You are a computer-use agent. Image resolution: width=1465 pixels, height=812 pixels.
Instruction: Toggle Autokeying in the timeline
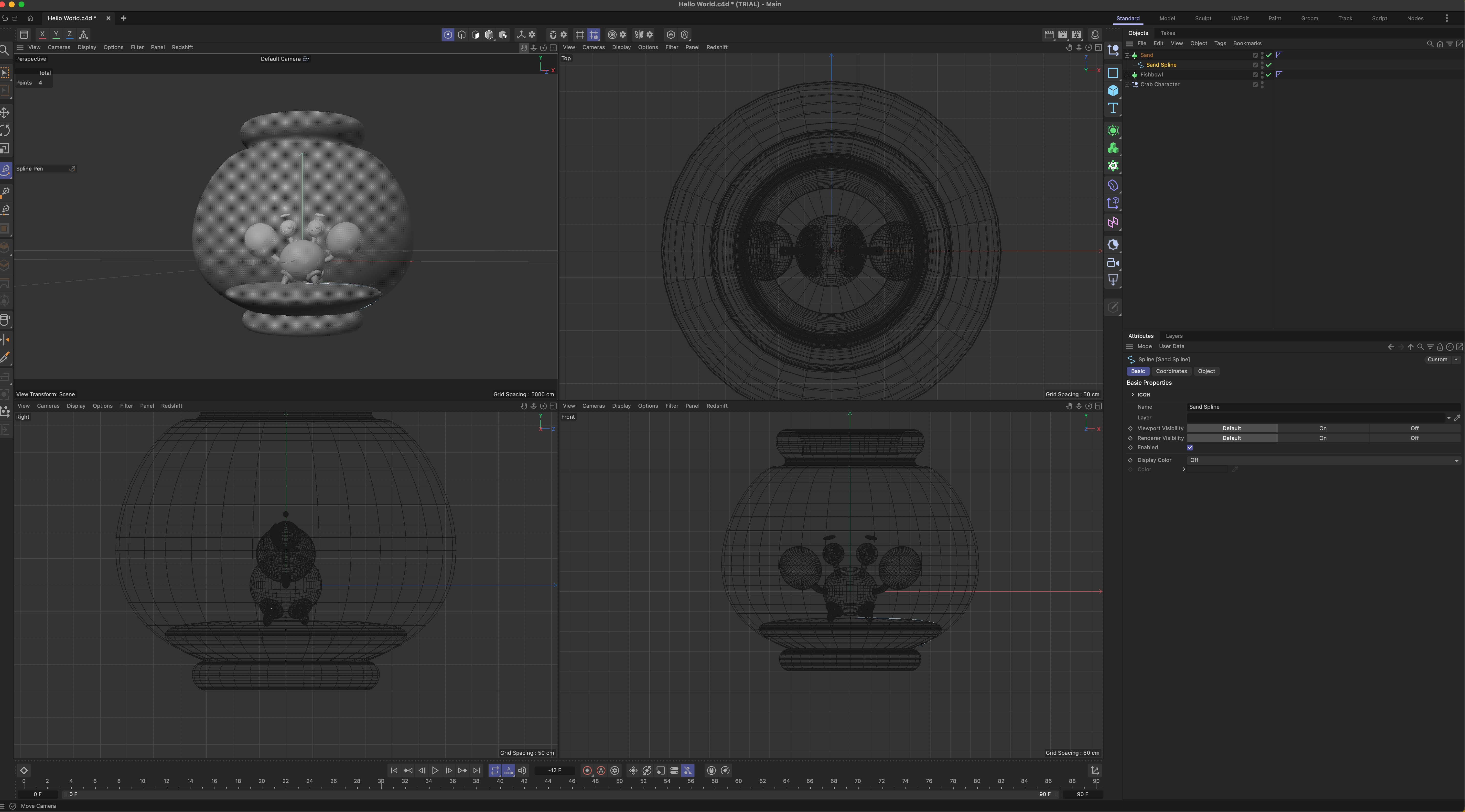tap(601, 770)
